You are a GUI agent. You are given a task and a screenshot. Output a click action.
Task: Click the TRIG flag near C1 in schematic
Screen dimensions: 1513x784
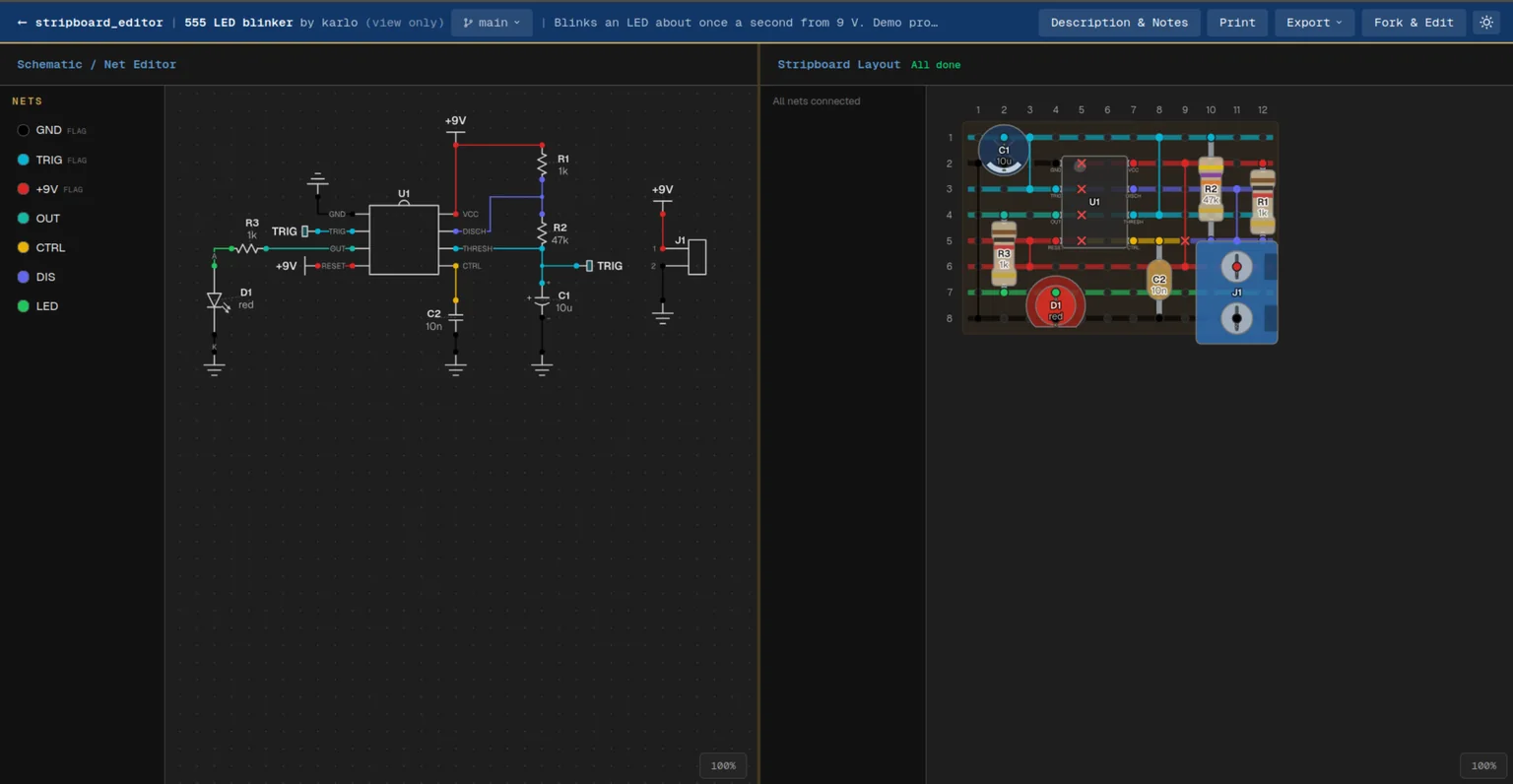click(x=604, y=266)
